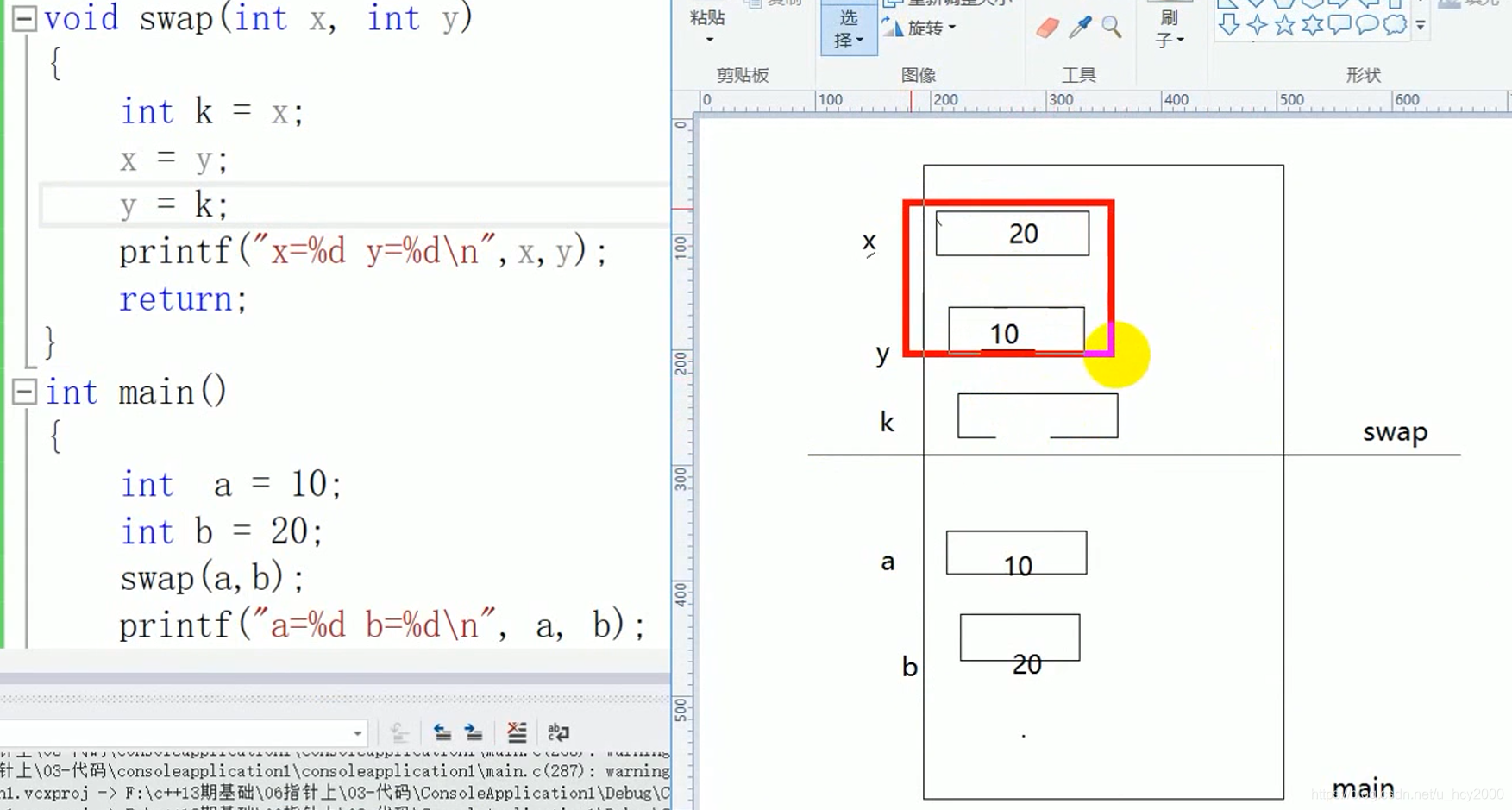
Task: Toggle word wrap in the output pane
Action: tap(558, 732)
